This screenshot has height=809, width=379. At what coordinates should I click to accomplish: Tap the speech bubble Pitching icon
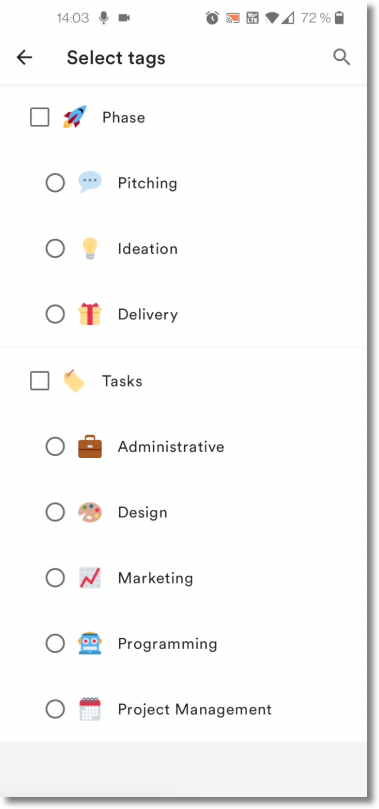[90, 182]
